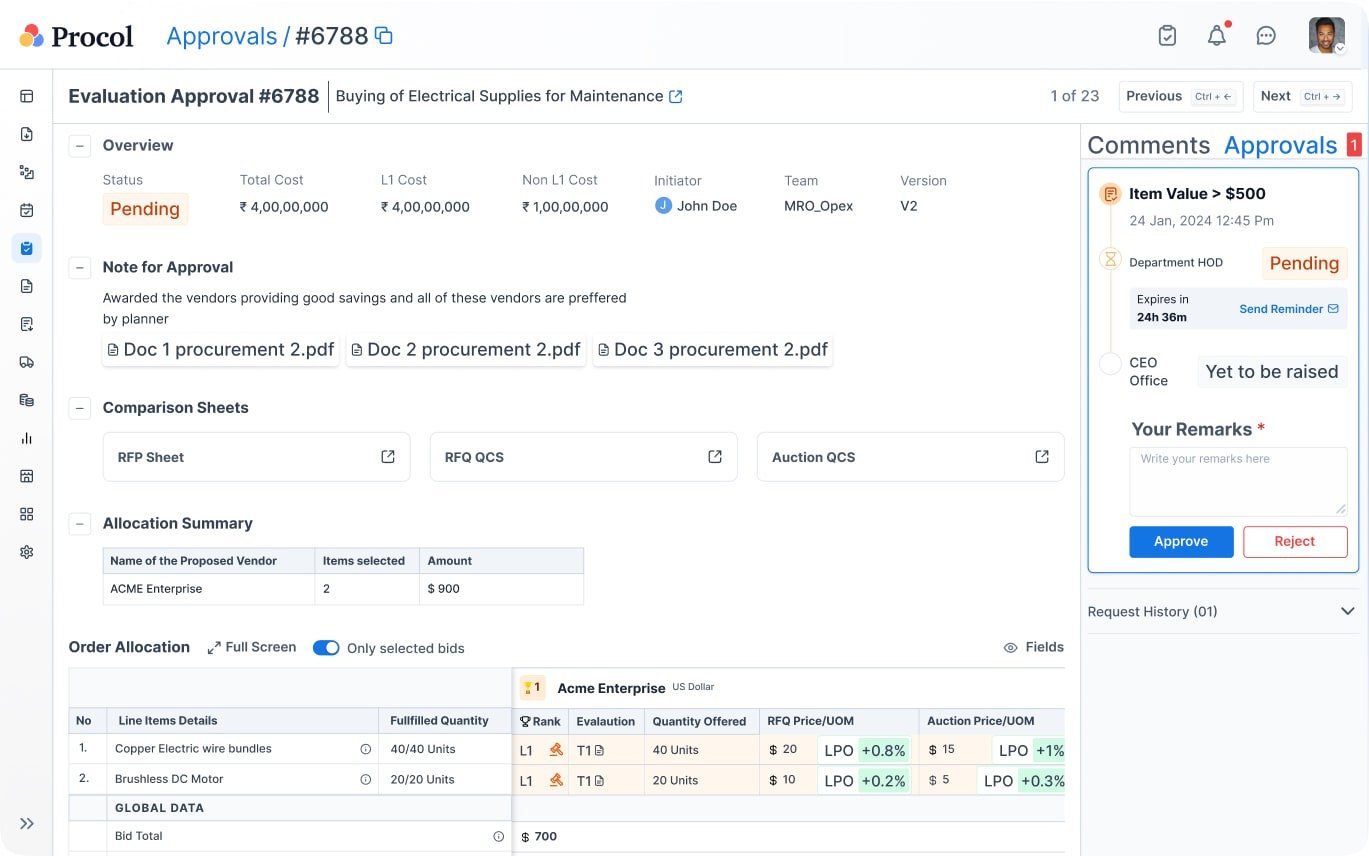Switch to the Approvals tab
1369x856 pixels.
click(1280, 145)
